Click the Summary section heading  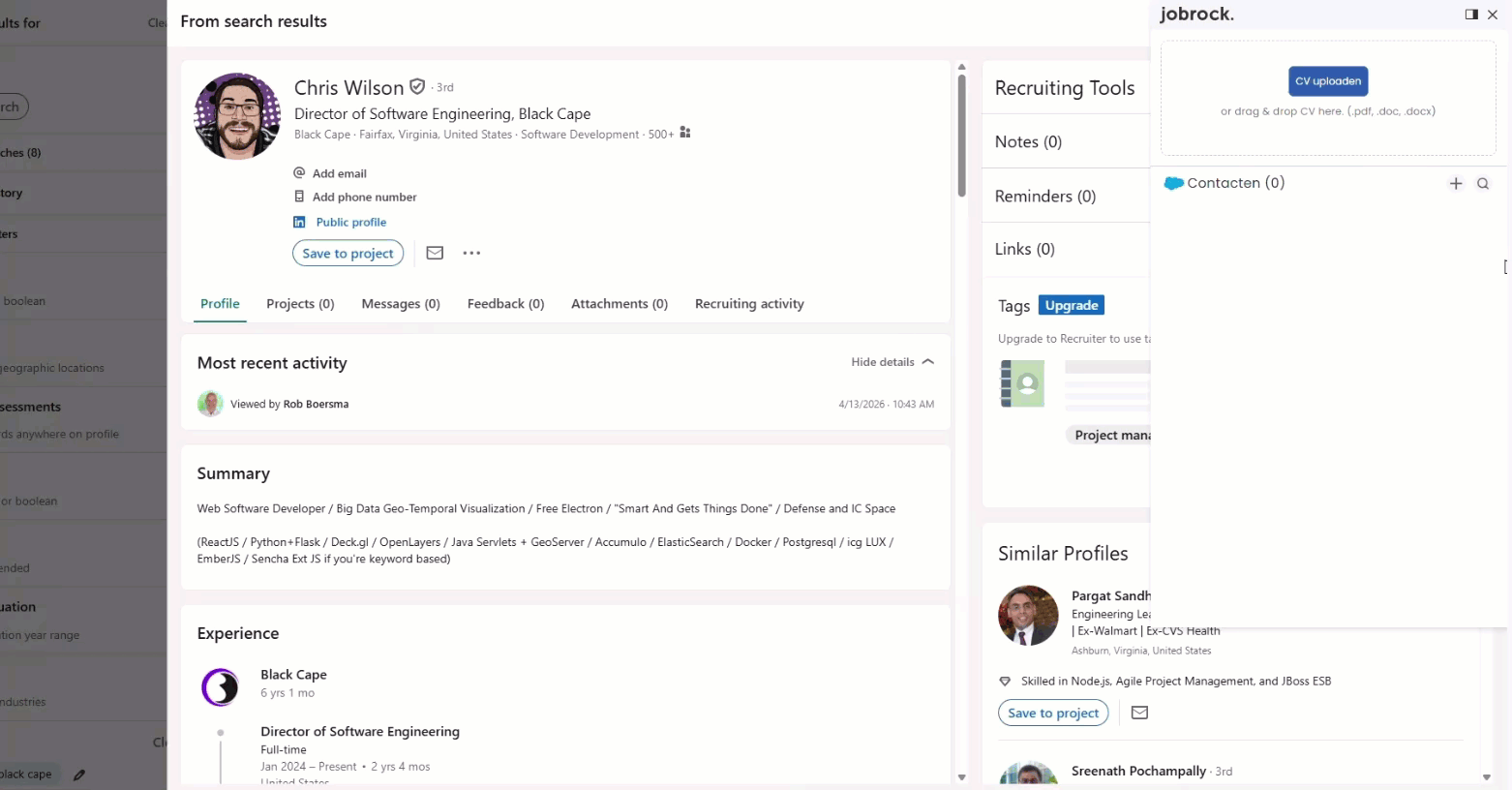(233, 473)
